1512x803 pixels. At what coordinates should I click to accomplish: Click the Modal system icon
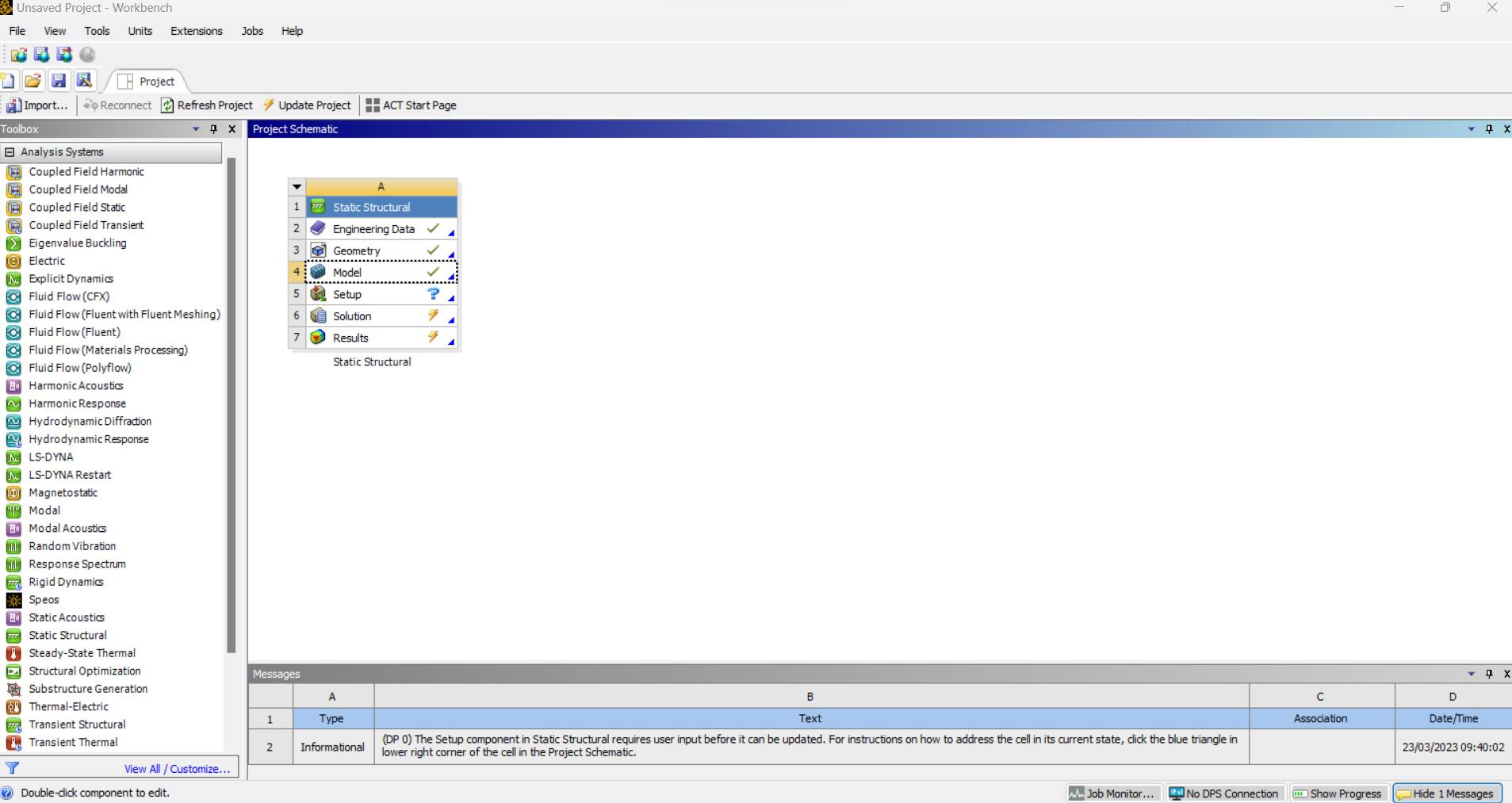[13, 510]
